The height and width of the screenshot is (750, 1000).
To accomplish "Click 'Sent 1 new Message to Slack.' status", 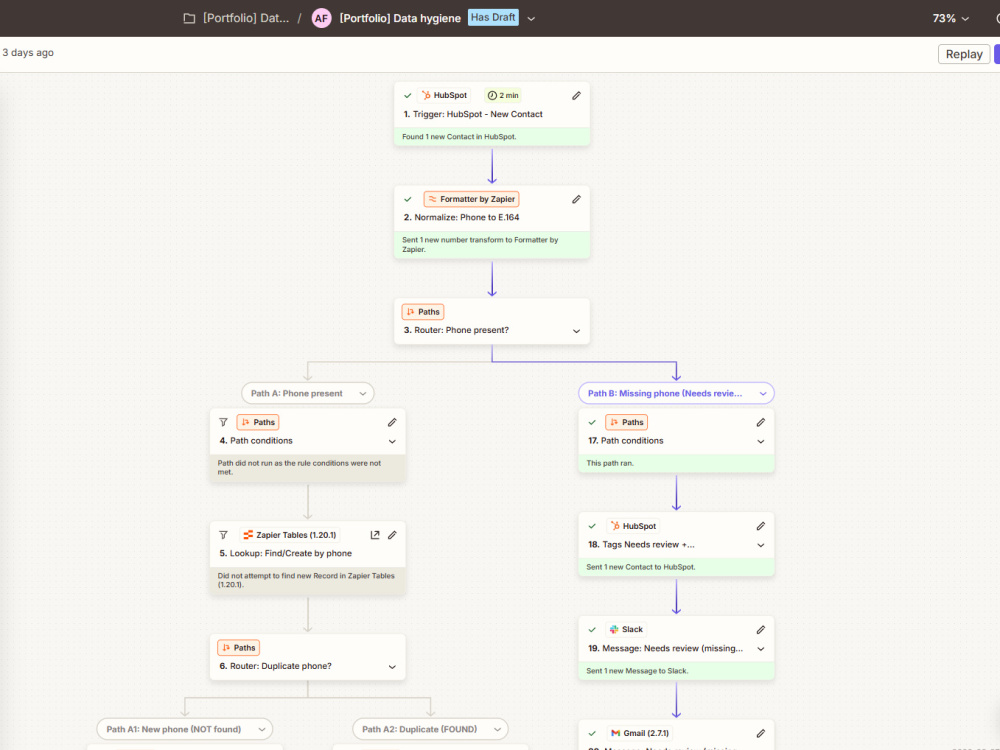I will pos(637,671).
